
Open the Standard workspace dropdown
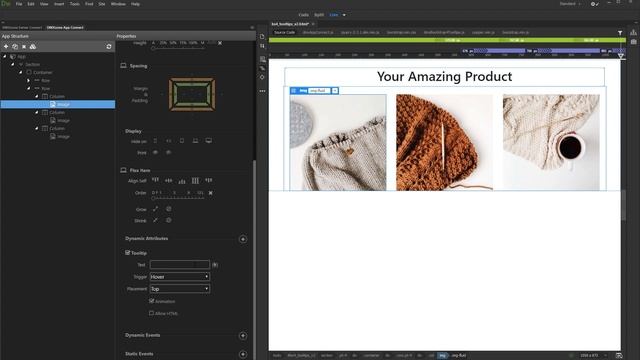[x=570, y=4]
